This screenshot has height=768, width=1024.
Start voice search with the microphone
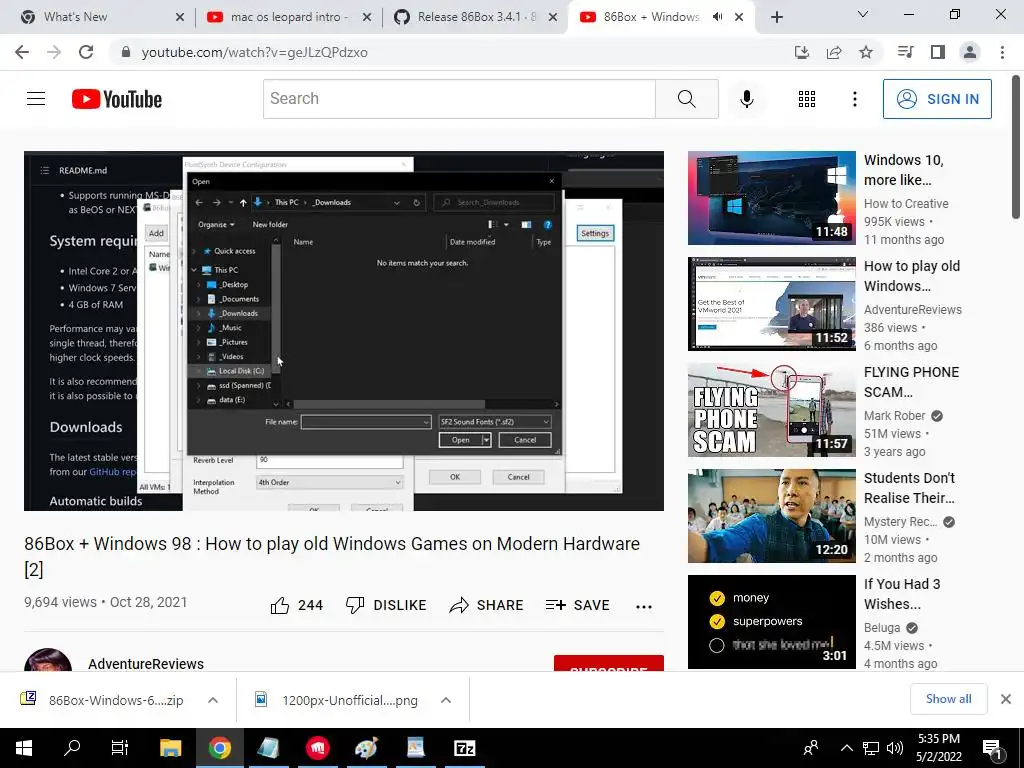pyautogui.click(x=747, y=99)
